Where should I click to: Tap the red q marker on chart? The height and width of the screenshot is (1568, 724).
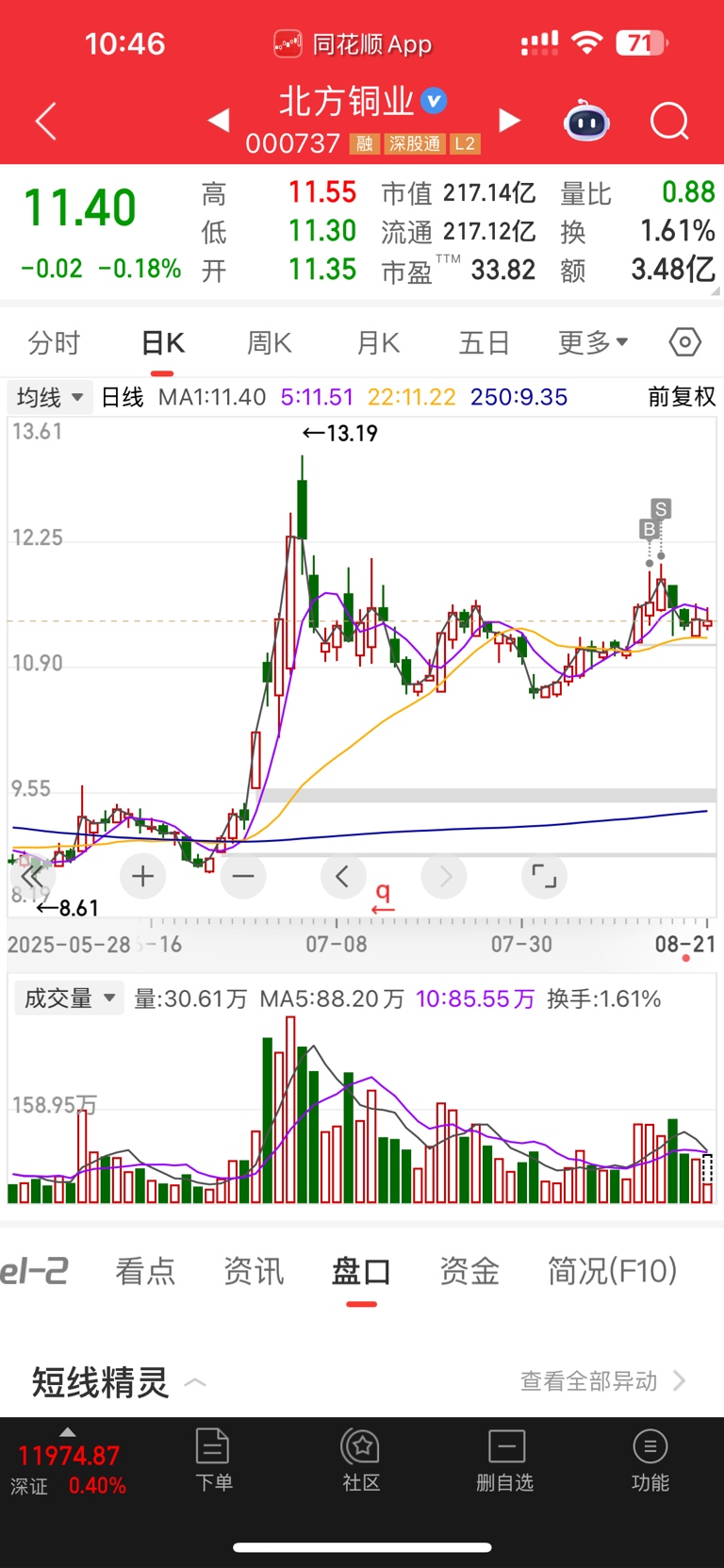pyautogui.click(x=382, y=898)
